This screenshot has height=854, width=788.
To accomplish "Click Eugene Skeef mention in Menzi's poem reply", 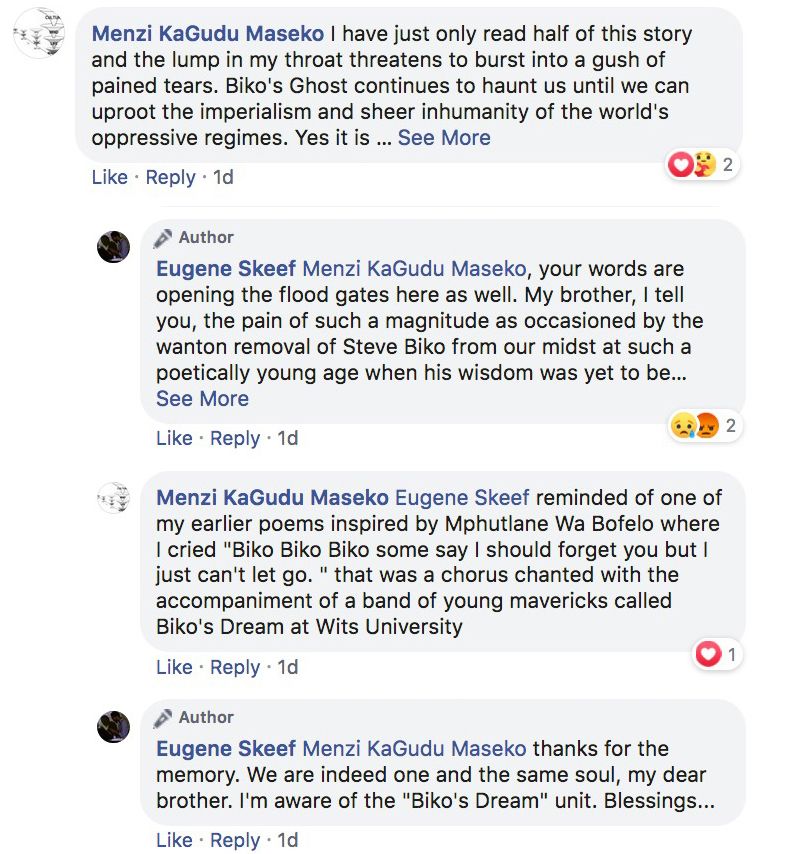I will (x=463, y=497).
